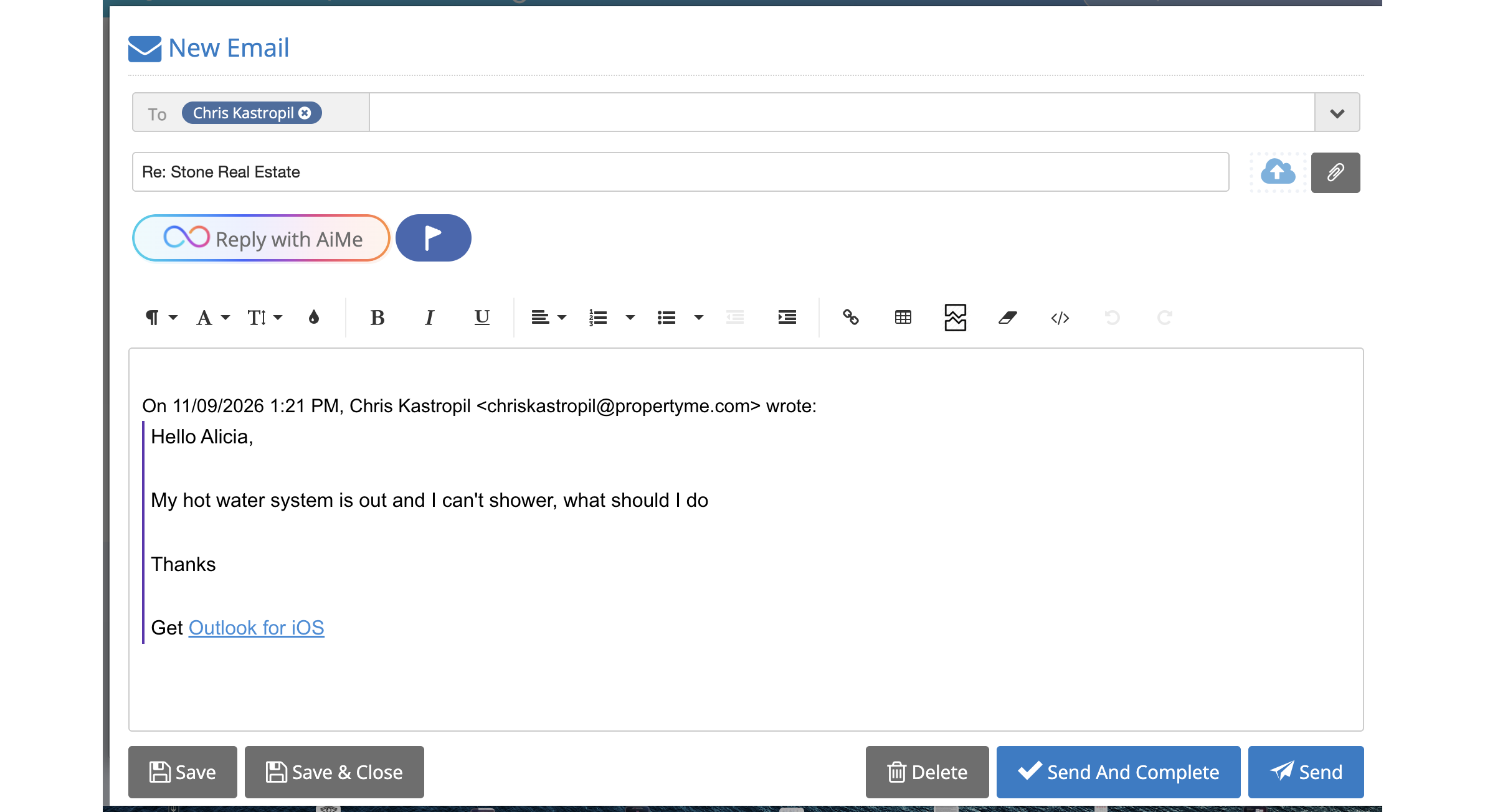The image size is (1485, 812).
Task: Open the paragraph format dropdown
Action: tap(161, 318)
